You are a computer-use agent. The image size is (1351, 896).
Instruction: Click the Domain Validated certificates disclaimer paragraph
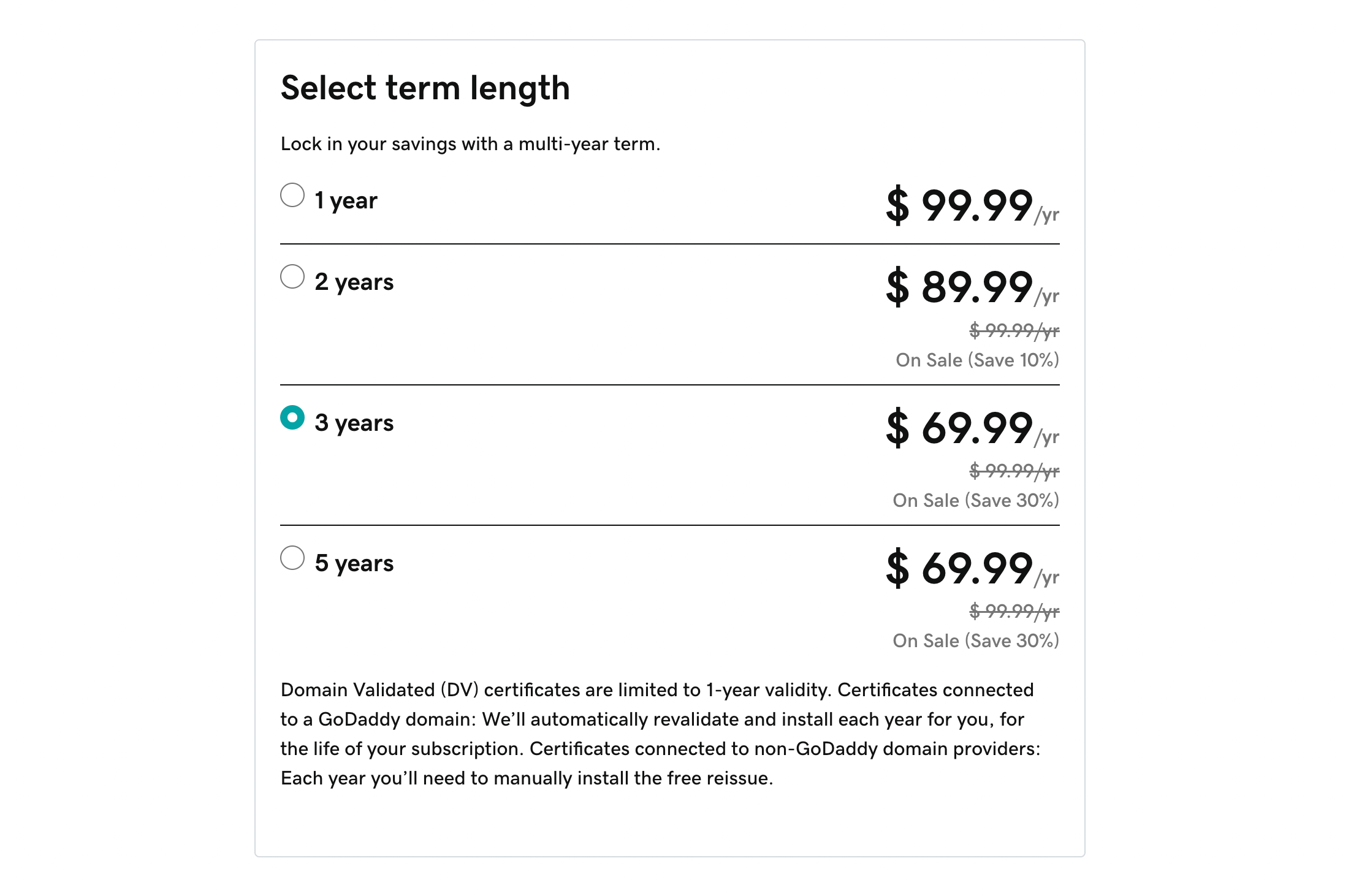[660, 734]
